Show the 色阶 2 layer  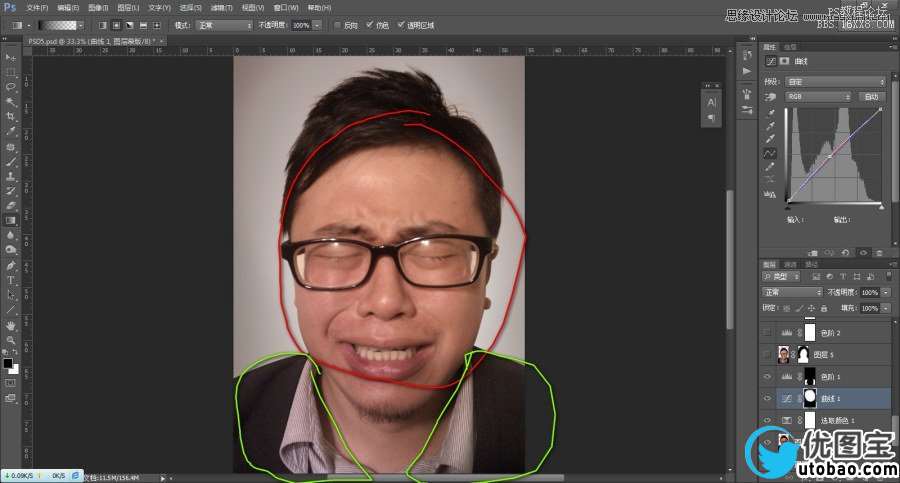click(x=767, y=333)
